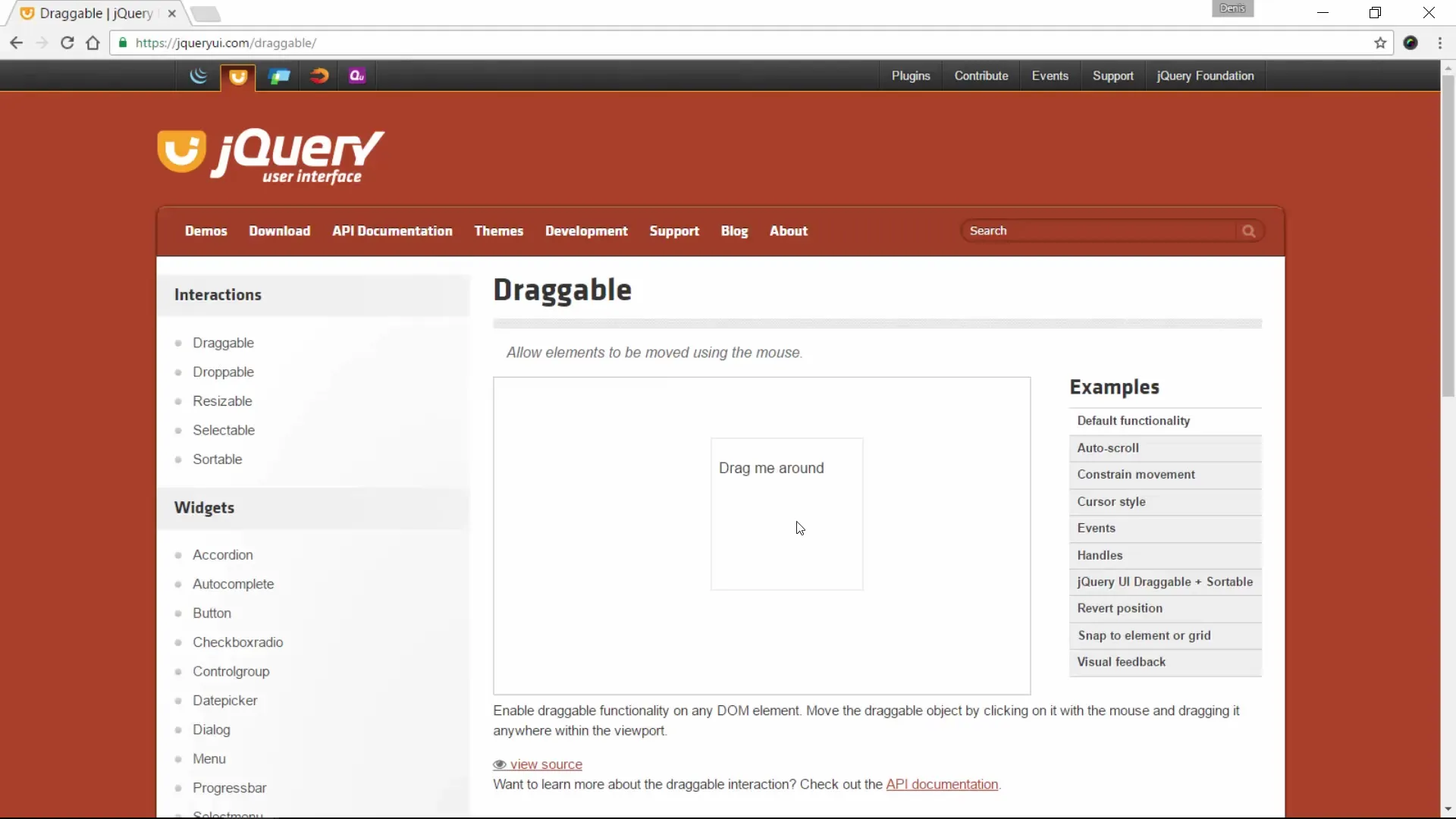Open the QUnit icon in top bar
Viewport: 1456px width, 819px height.
(x=357, y=76)
